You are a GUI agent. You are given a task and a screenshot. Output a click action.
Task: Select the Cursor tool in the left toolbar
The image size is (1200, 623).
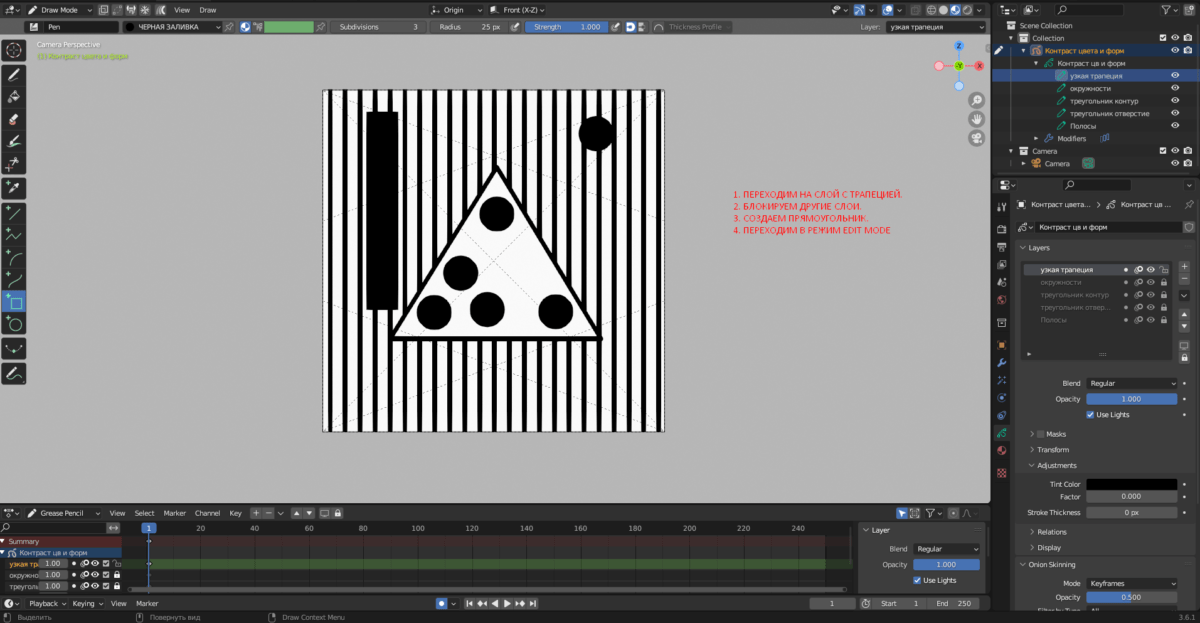point(14,50)
